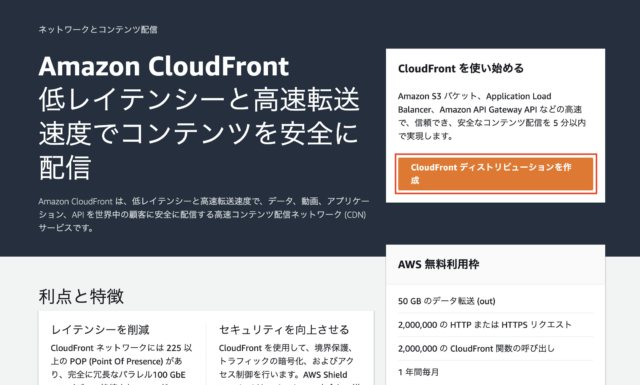Select the 50 GB のデータ転送 (out) row

(x=496, y=301)
